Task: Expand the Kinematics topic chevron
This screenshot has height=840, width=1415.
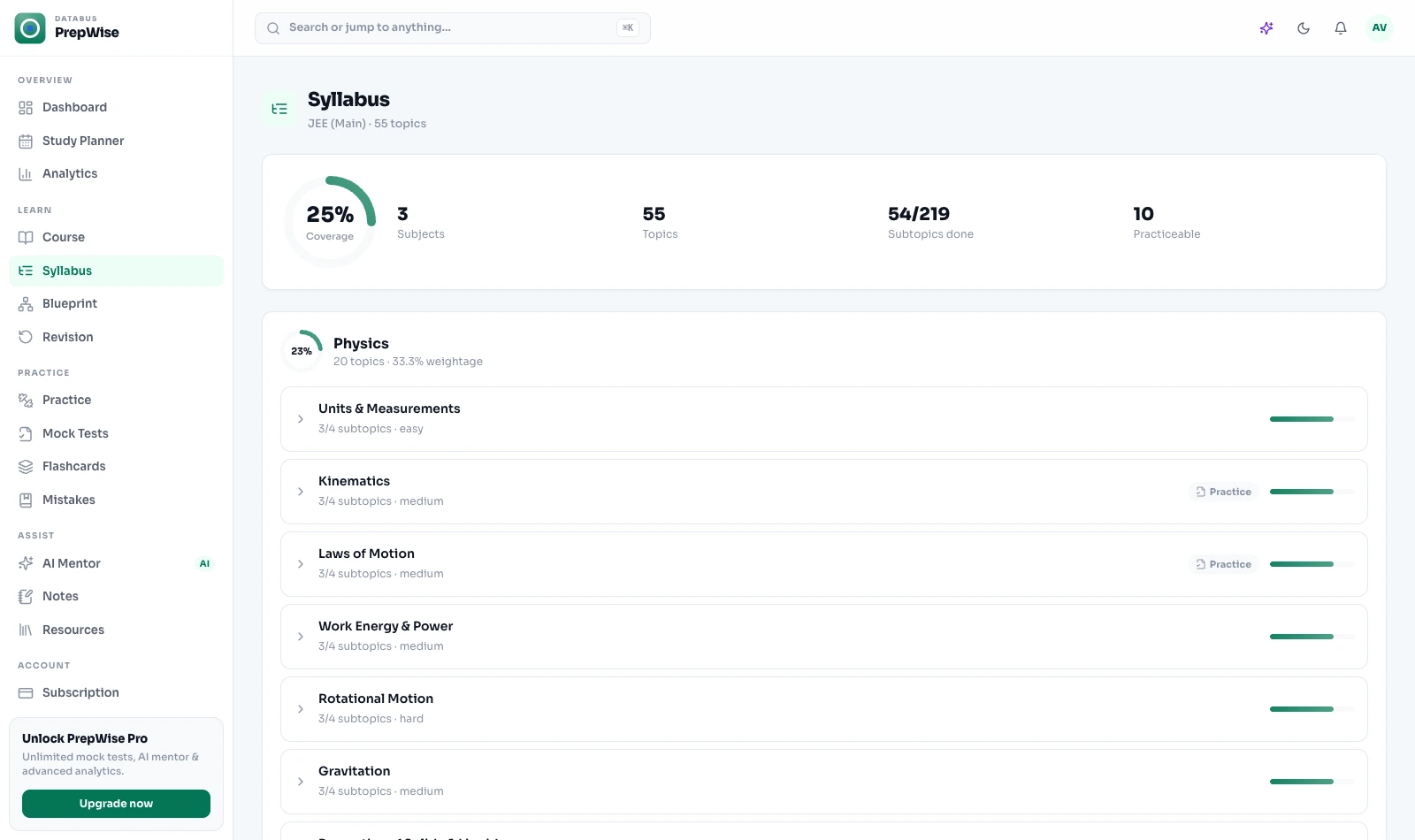Action: (301, 492)
